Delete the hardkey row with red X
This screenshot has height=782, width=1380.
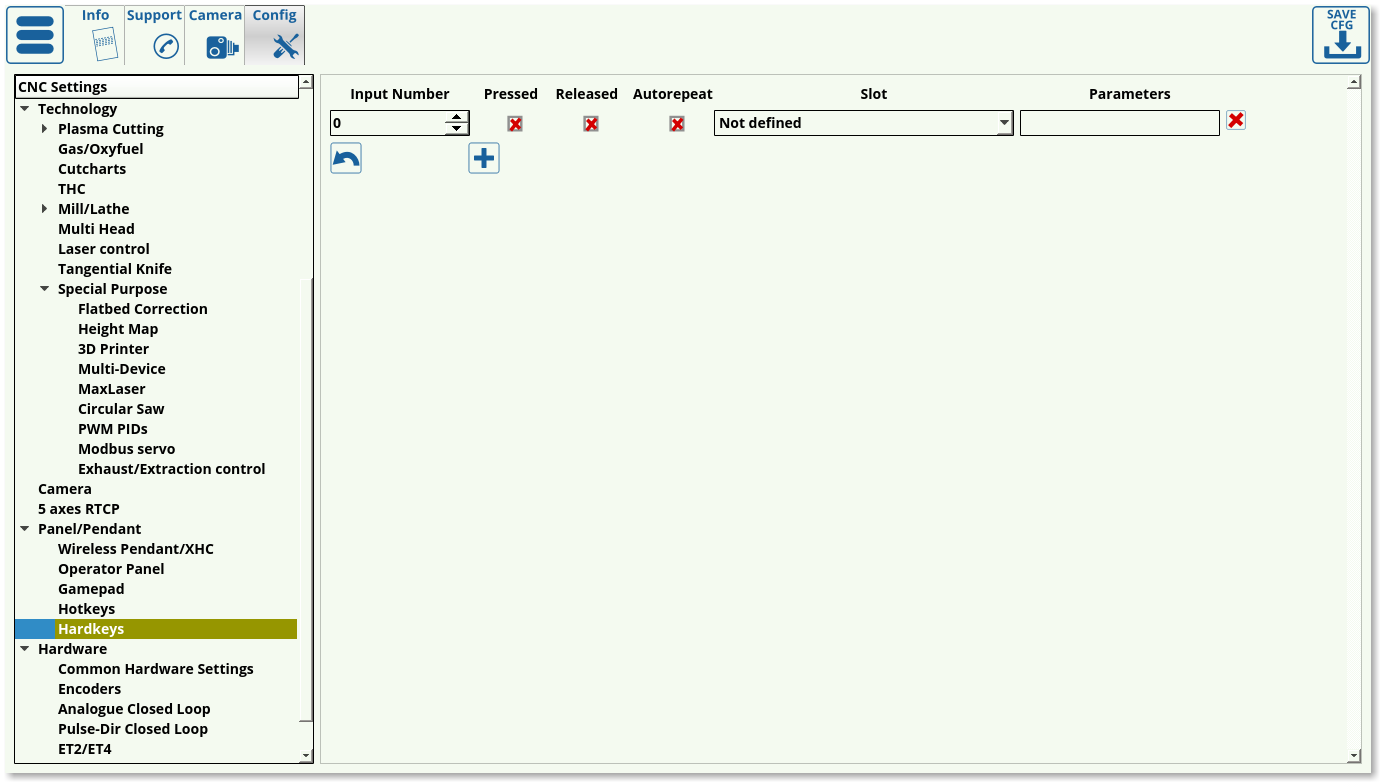point(1236,121)
